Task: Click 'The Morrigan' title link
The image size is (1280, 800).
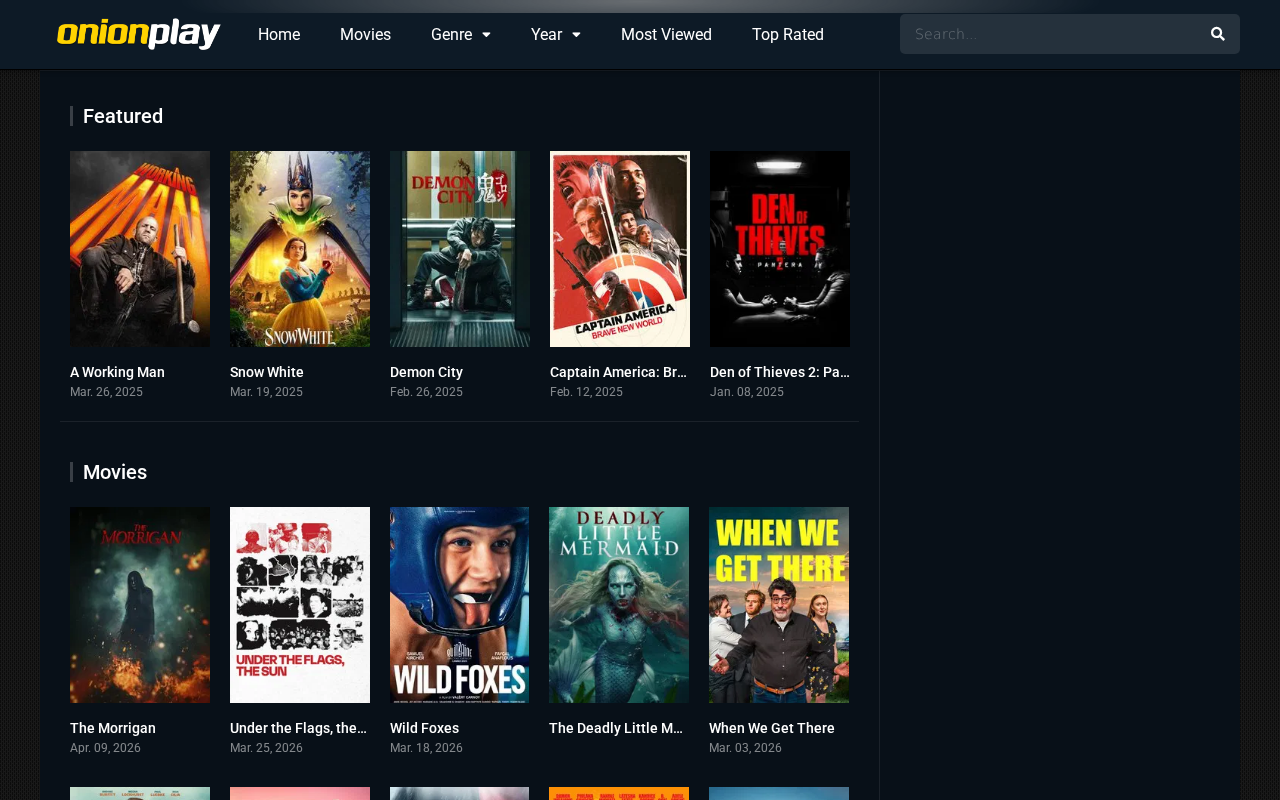Action: (x=113, y=728)
